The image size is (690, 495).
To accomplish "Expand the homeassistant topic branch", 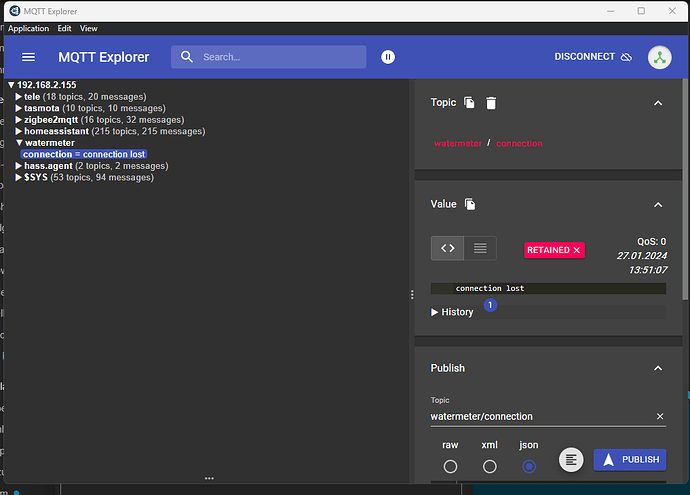I will (18, 131).
